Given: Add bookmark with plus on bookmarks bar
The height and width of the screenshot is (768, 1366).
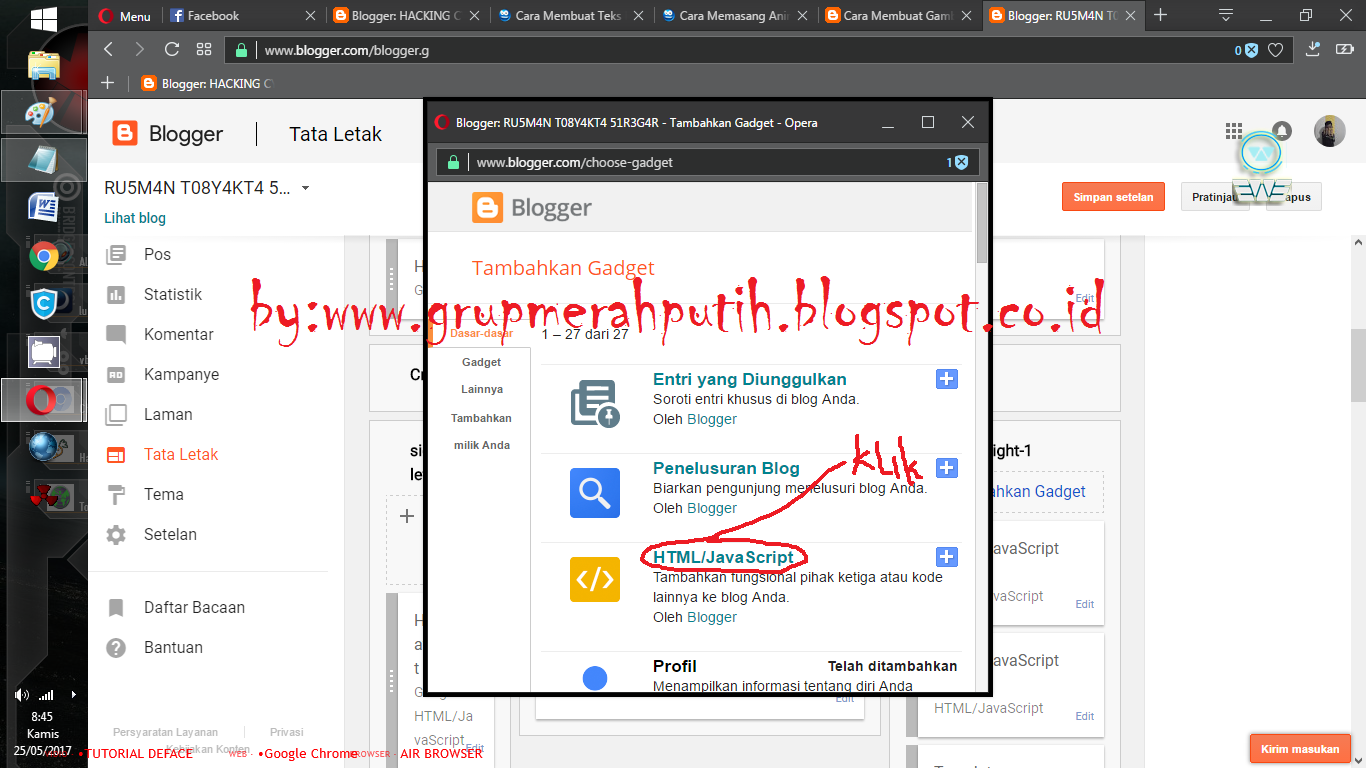Looking at the screenshot, I should [108, 83].
